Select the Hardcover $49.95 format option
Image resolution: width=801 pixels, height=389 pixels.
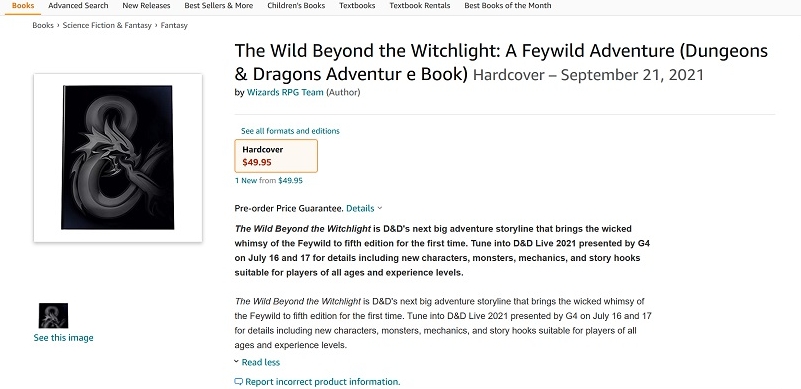point(276,156)
